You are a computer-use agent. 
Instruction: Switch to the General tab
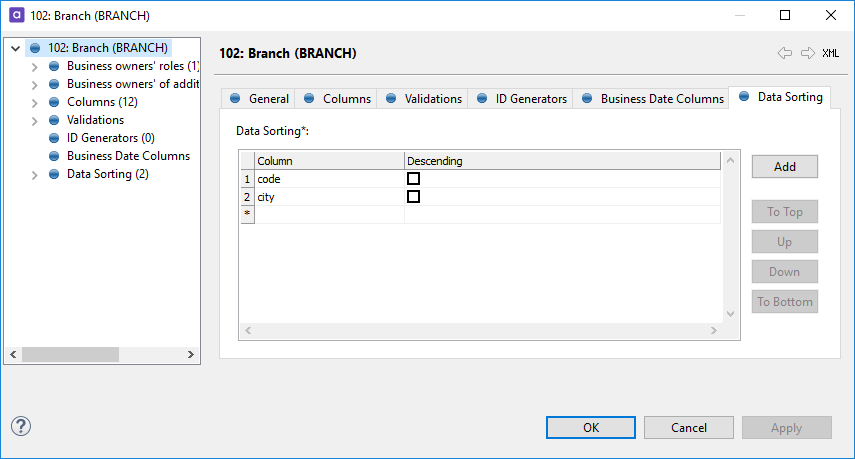pos(259,98)
